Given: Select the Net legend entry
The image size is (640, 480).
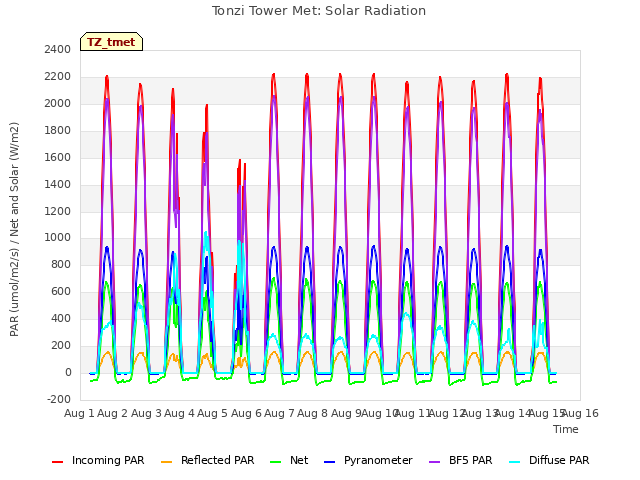Looking at the screenshot, I should 289,460.
